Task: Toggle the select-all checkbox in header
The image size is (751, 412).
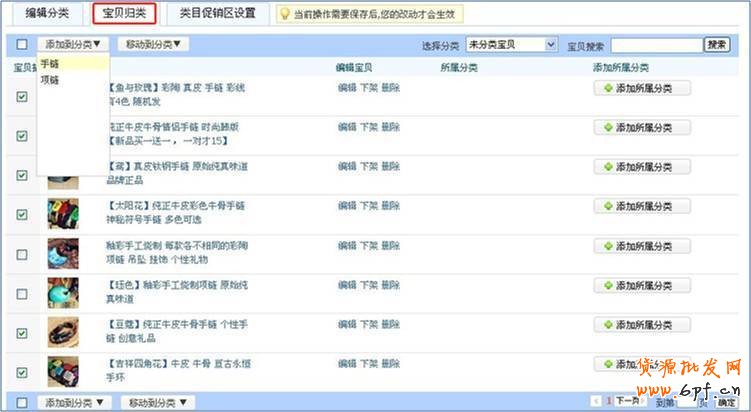Action: [x=22, y=45]
